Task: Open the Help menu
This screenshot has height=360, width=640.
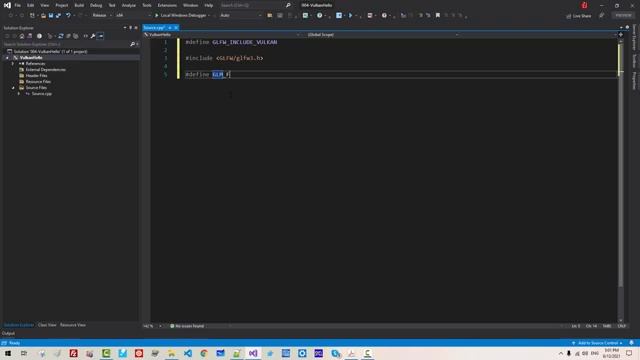Action: 209,5
